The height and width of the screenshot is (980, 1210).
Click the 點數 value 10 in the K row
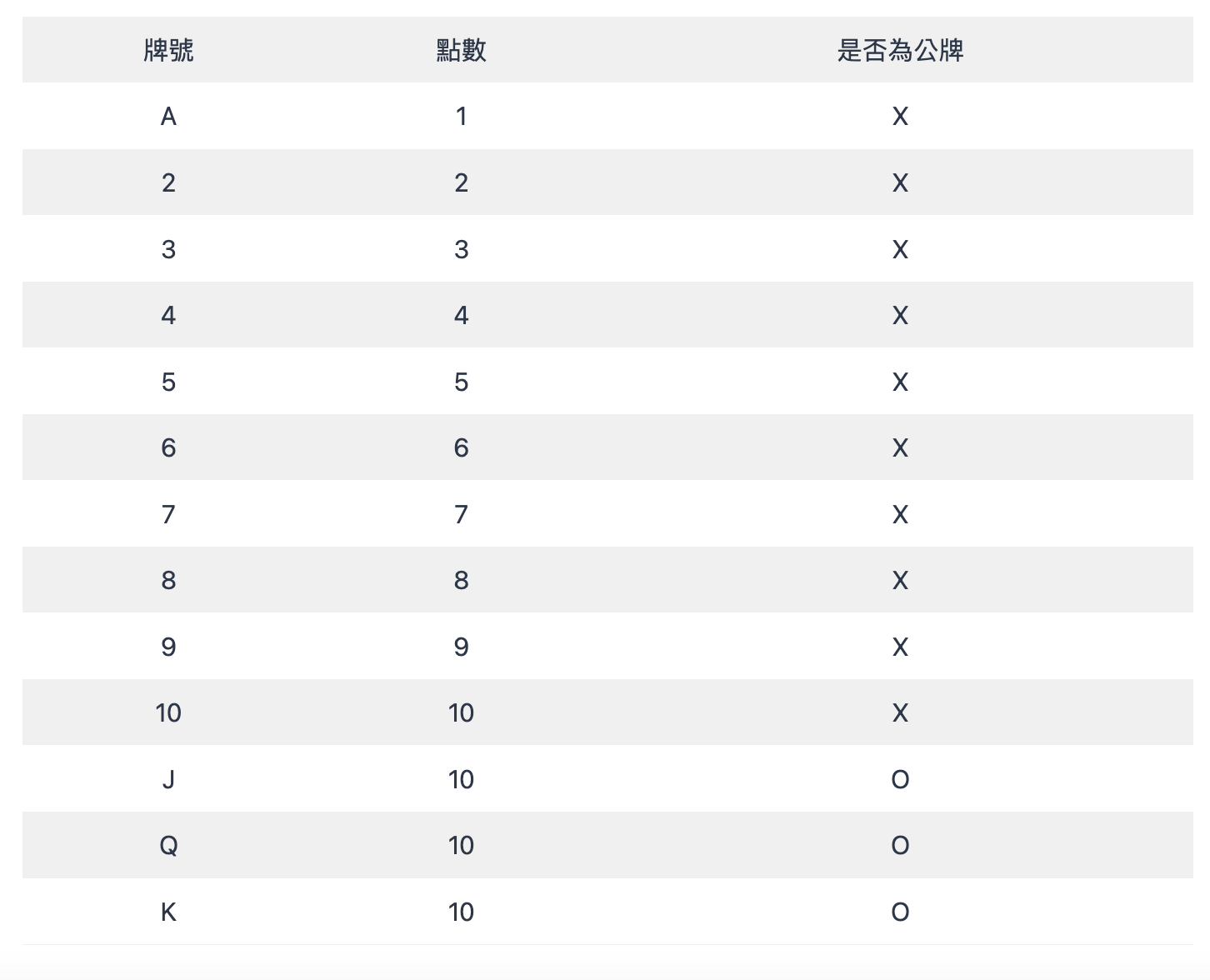click(461, 912)
